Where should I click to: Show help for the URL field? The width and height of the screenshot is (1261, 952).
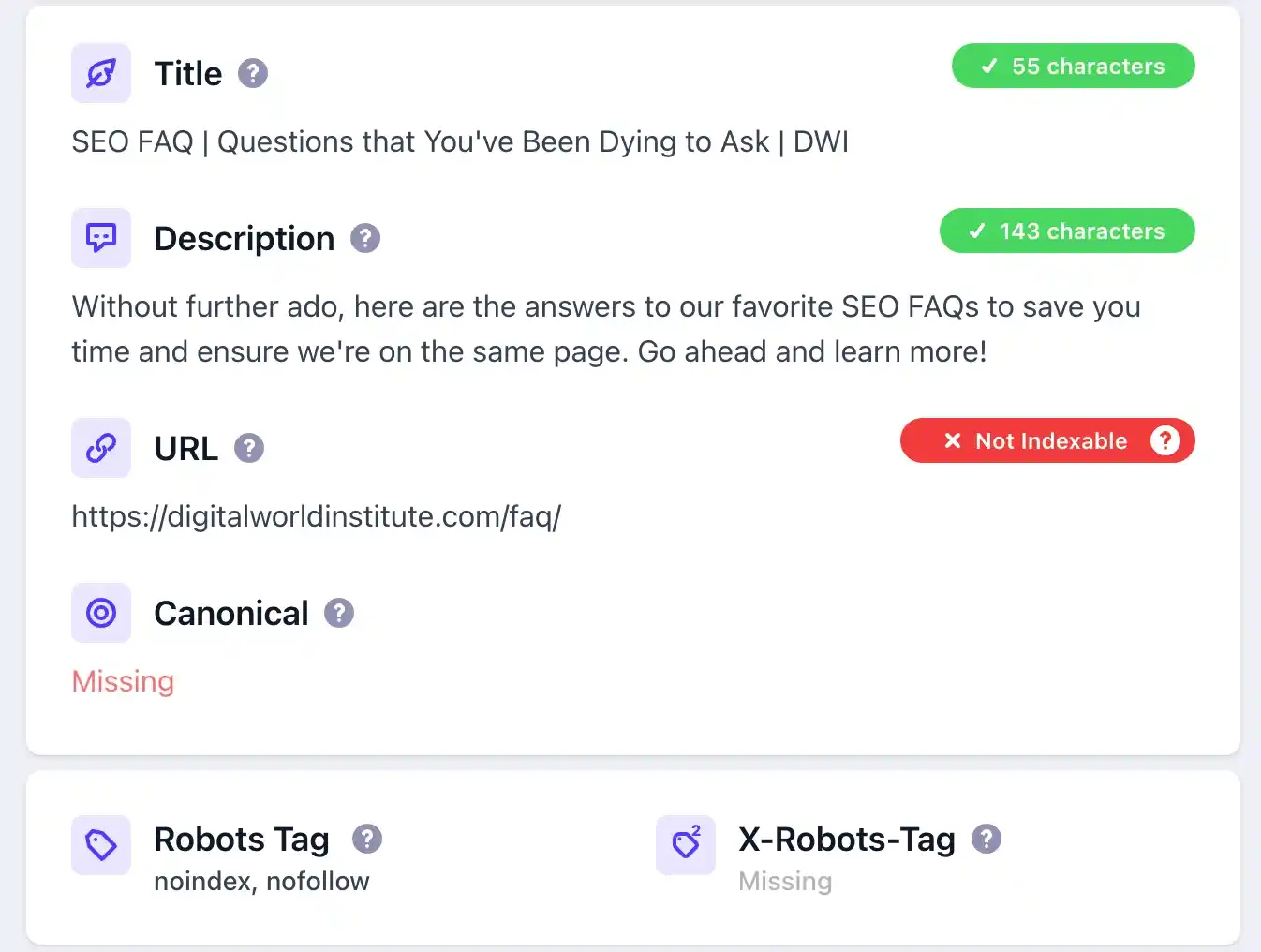pyautogui.click(x=249, y=448)
